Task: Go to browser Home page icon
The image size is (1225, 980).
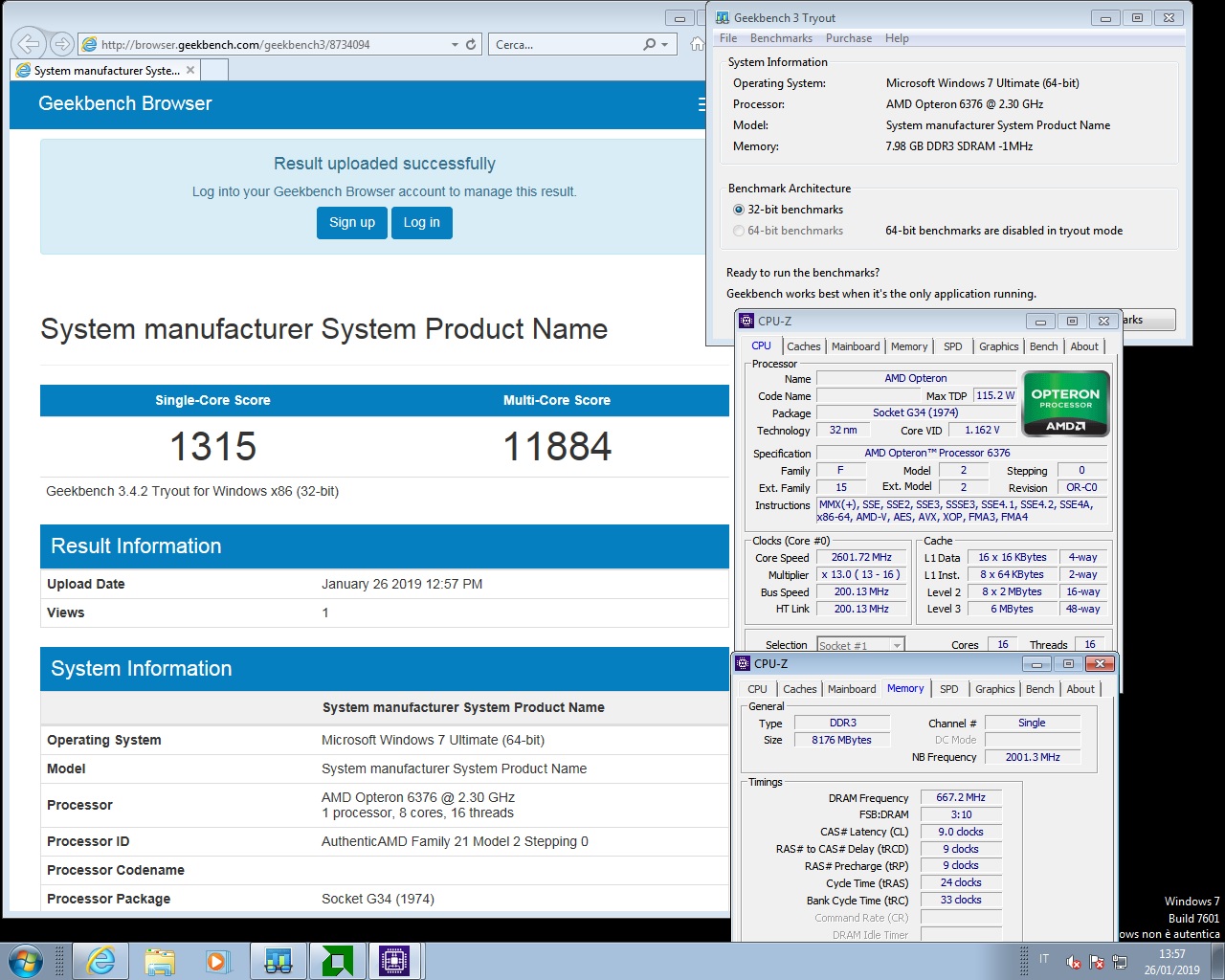Action: point(697,44)
